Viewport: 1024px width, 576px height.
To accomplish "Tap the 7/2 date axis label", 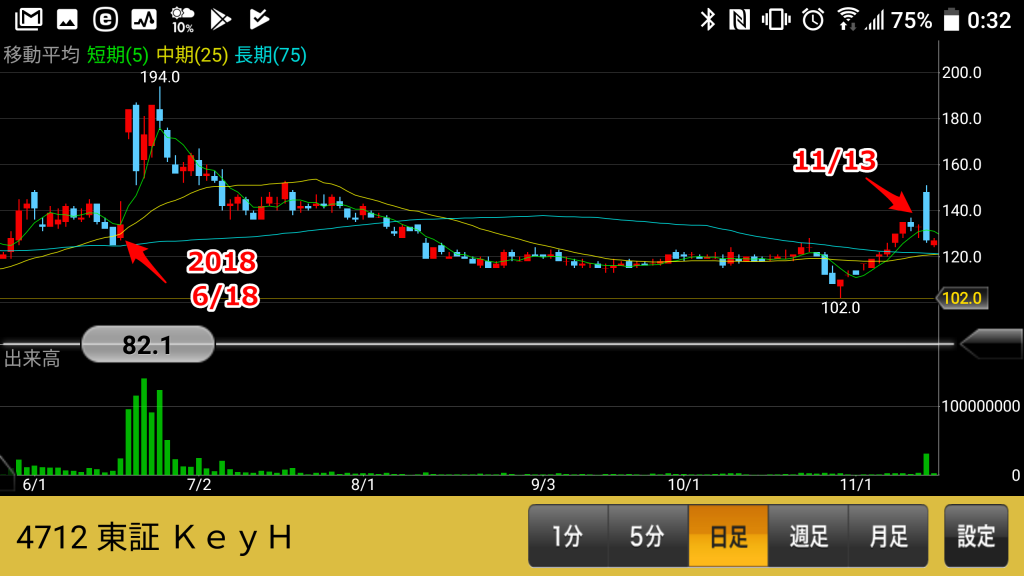I will 199,485.
